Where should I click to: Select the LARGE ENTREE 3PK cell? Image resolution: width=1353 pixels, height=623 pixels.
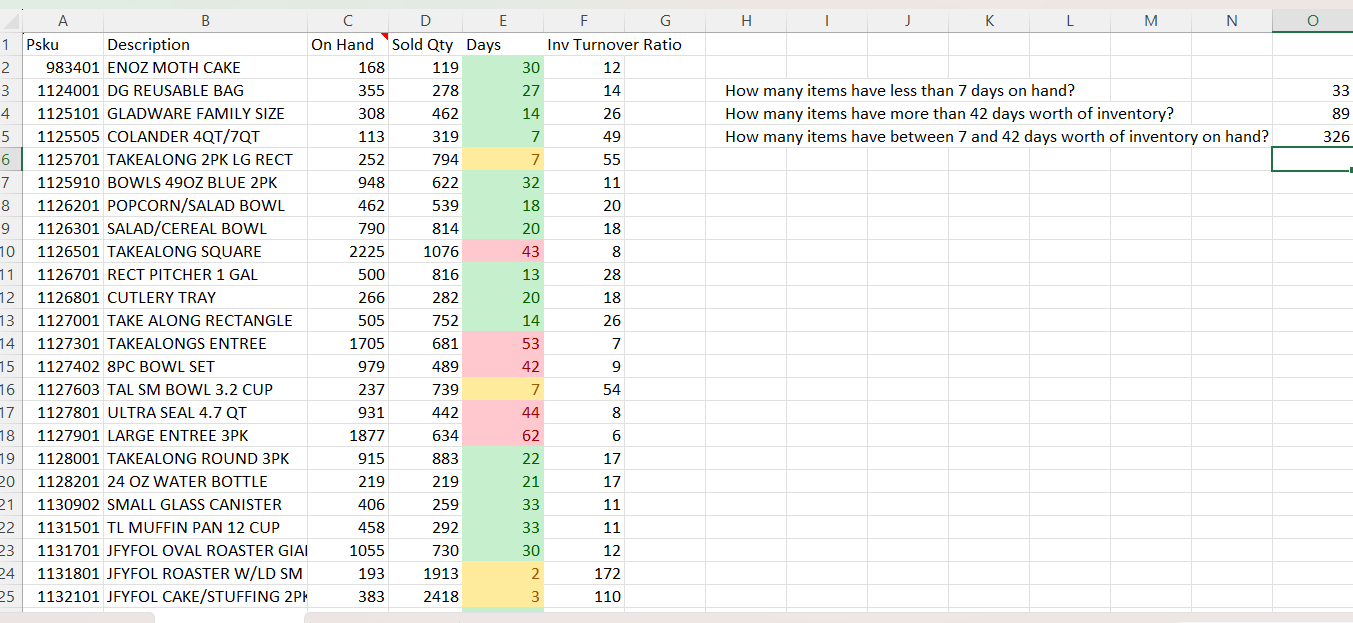(x=205, y=435)
